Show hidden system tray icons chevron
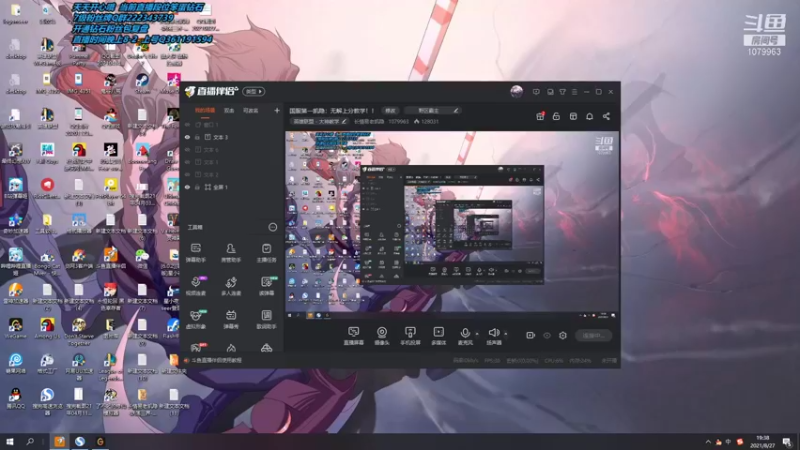 [708, 442]
